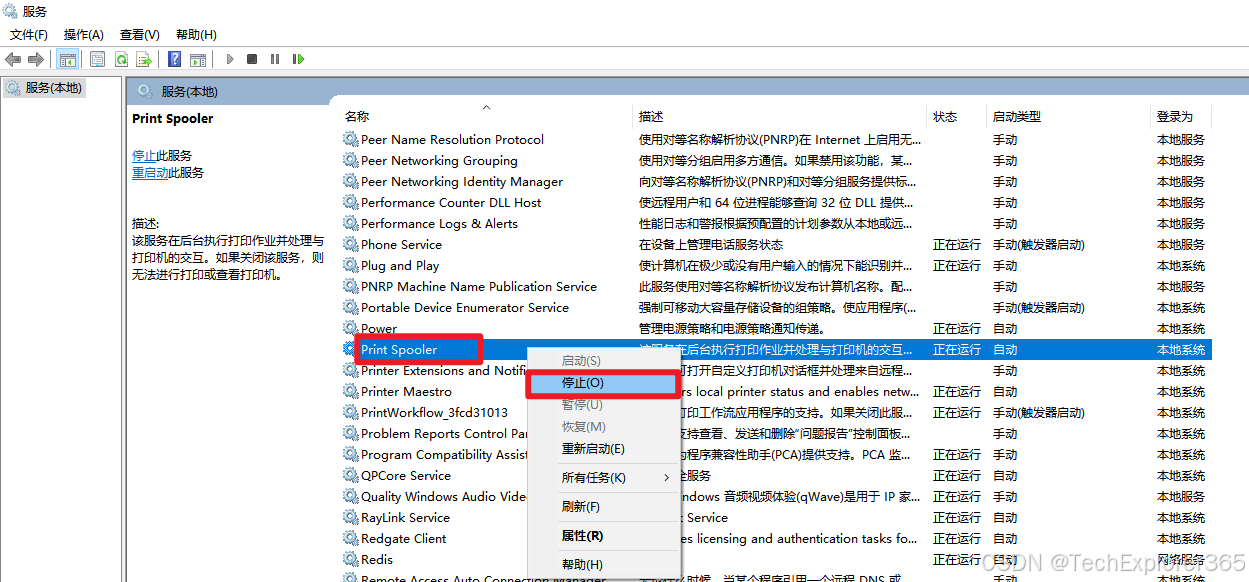The height and width of the screenshot is (582, 1249).
Task: Click the Pause Service icon in toolbar
Action: (x=275, y=59)
